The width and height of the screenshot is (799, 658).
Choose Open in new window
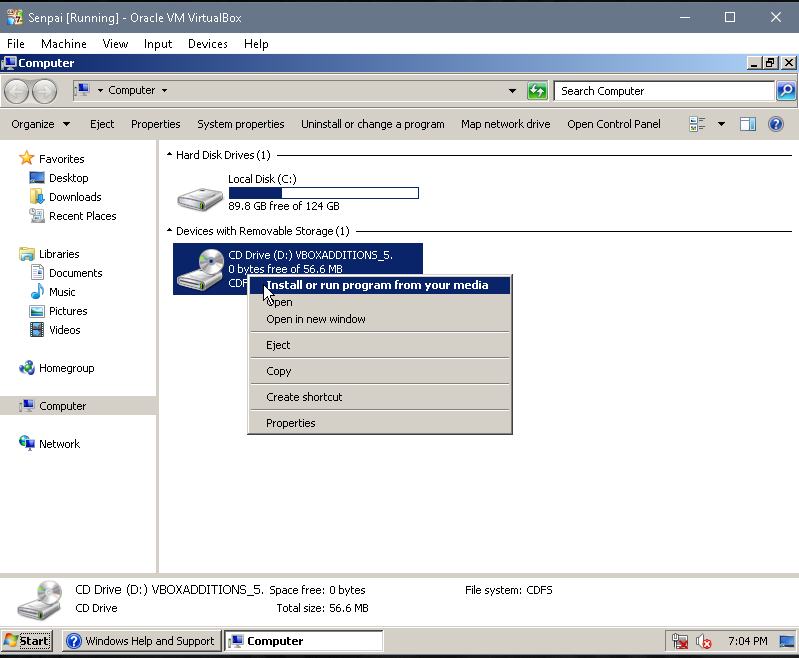point(380,319)
